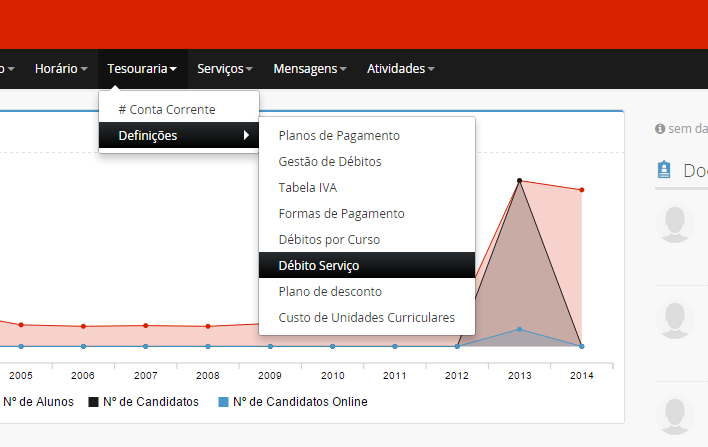This screenshot has width=708, height=447.
Task: Expand the Horário navigation menu
Action: point(62,69)
